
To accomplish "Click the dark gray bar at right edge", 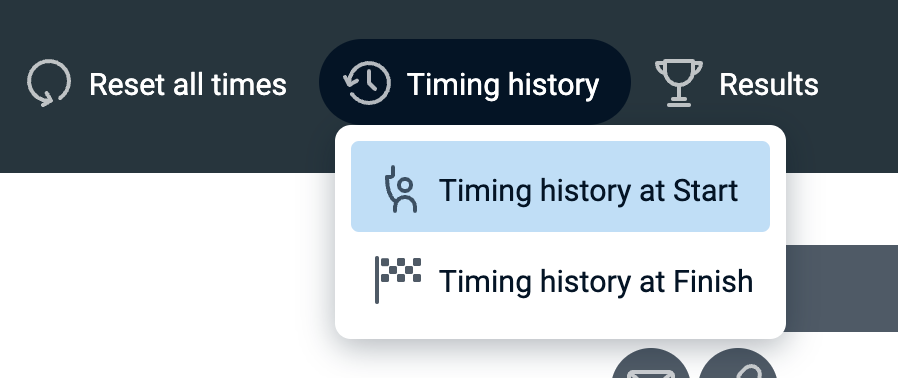I will (842, 288).
